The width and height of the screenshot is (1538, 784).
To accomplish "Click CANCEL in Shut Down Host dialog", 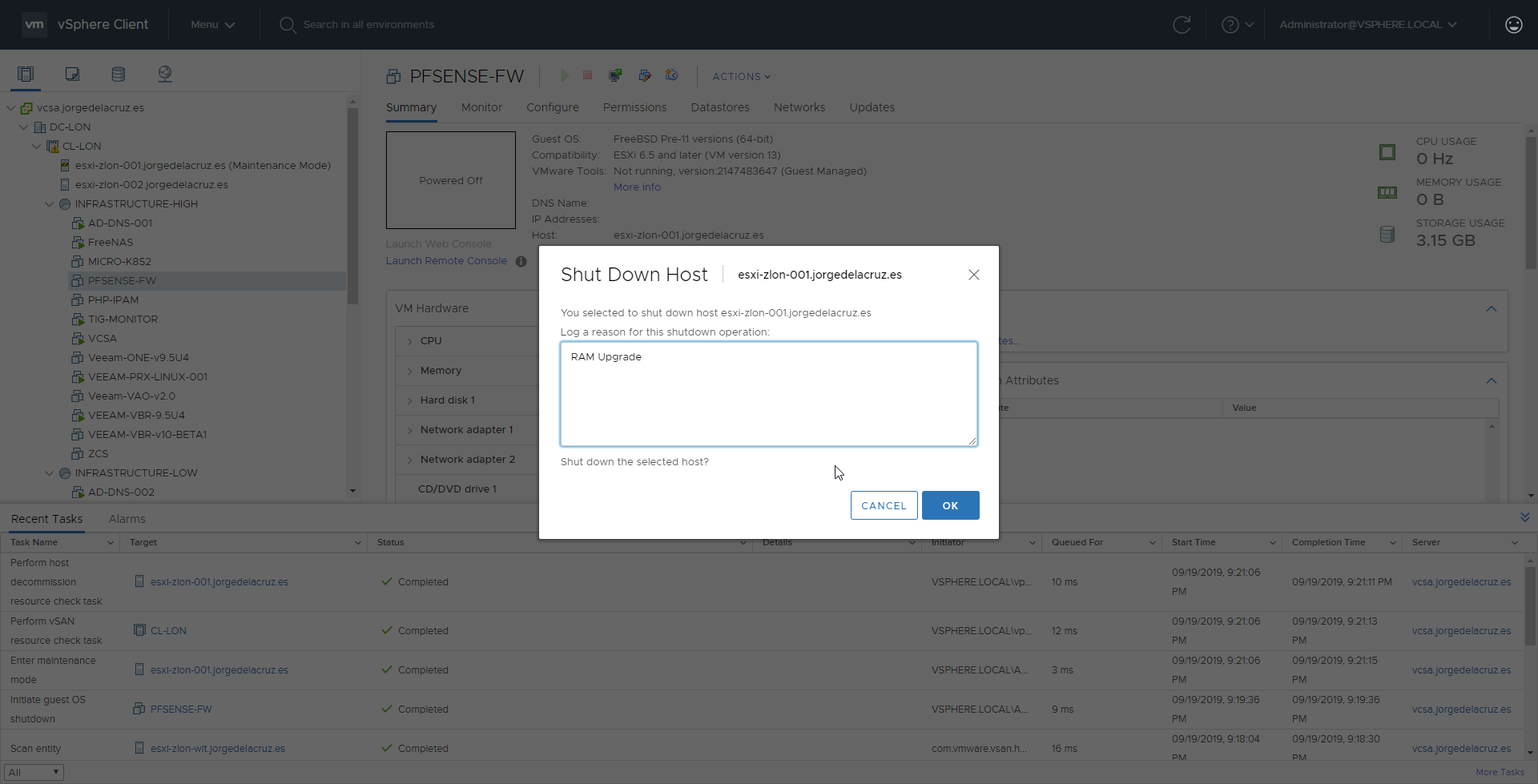I will pos(884,505).
